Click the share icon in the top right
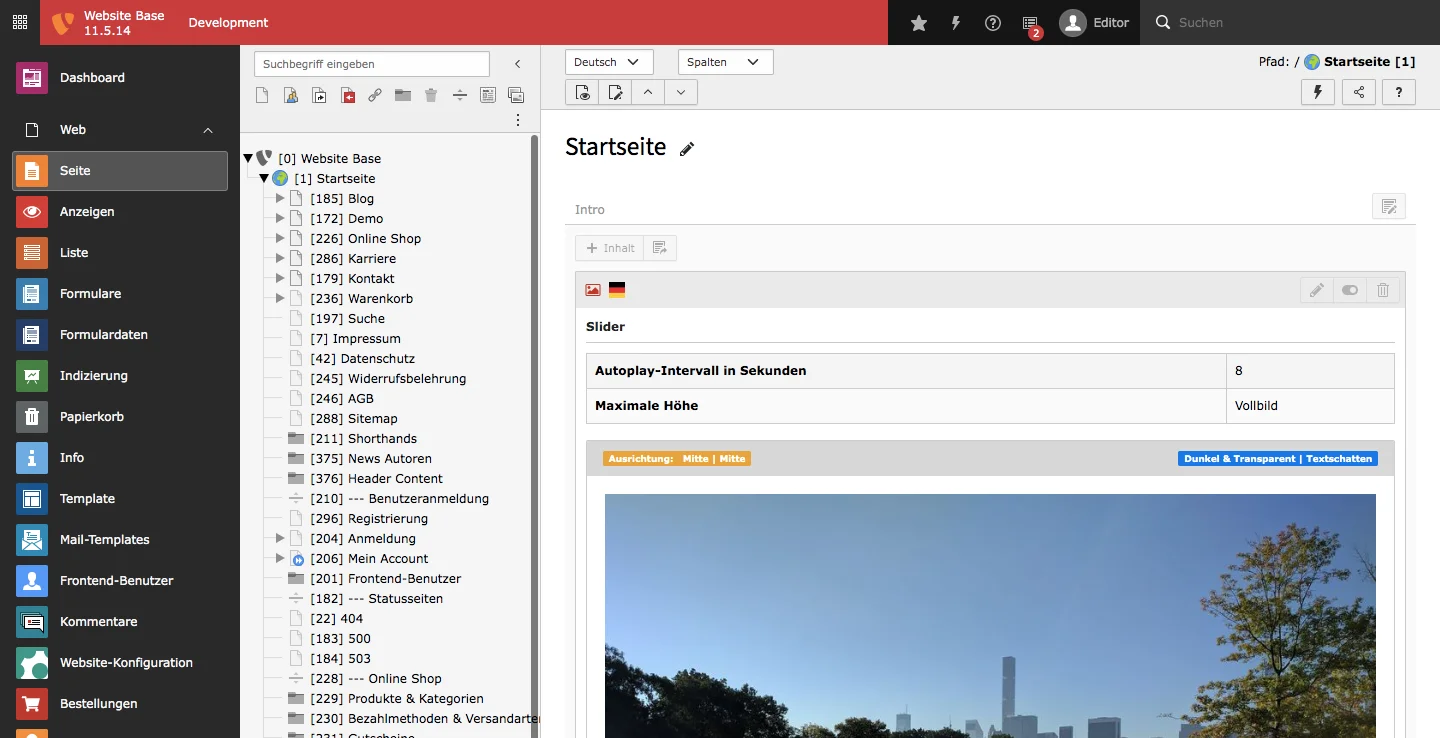 1358,92
